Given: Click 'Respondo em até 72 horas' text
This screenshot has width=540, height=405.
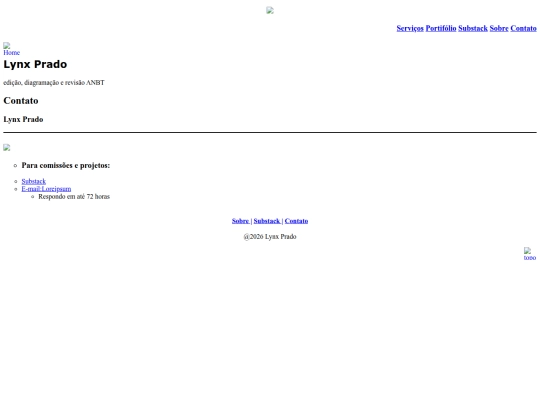Looking at the screenshot, I should pos(74,196).
